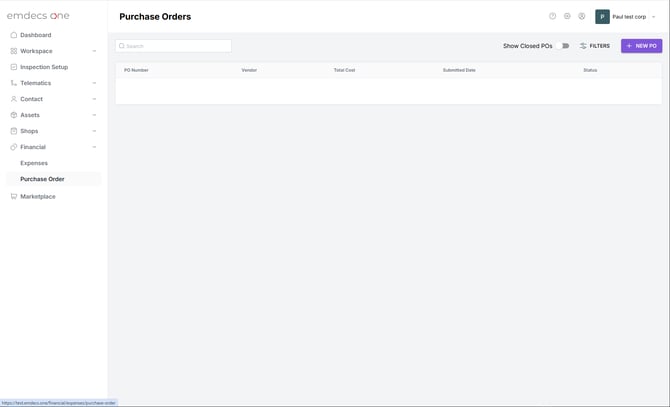This screenshot has height=407, width=670.
Task: Click the Marketplace cart icon
Action: [x=14, y=196]
